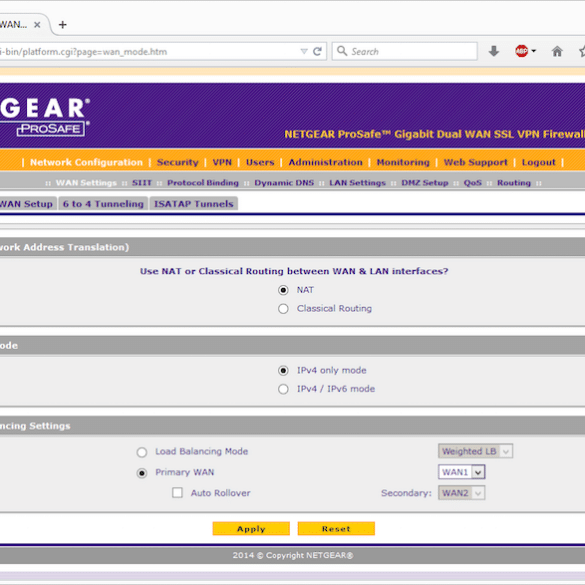This screenshot has height=585, width=585.
Task: Click the 2014 Copyright NETGEAR text
Action: (292, 555)
